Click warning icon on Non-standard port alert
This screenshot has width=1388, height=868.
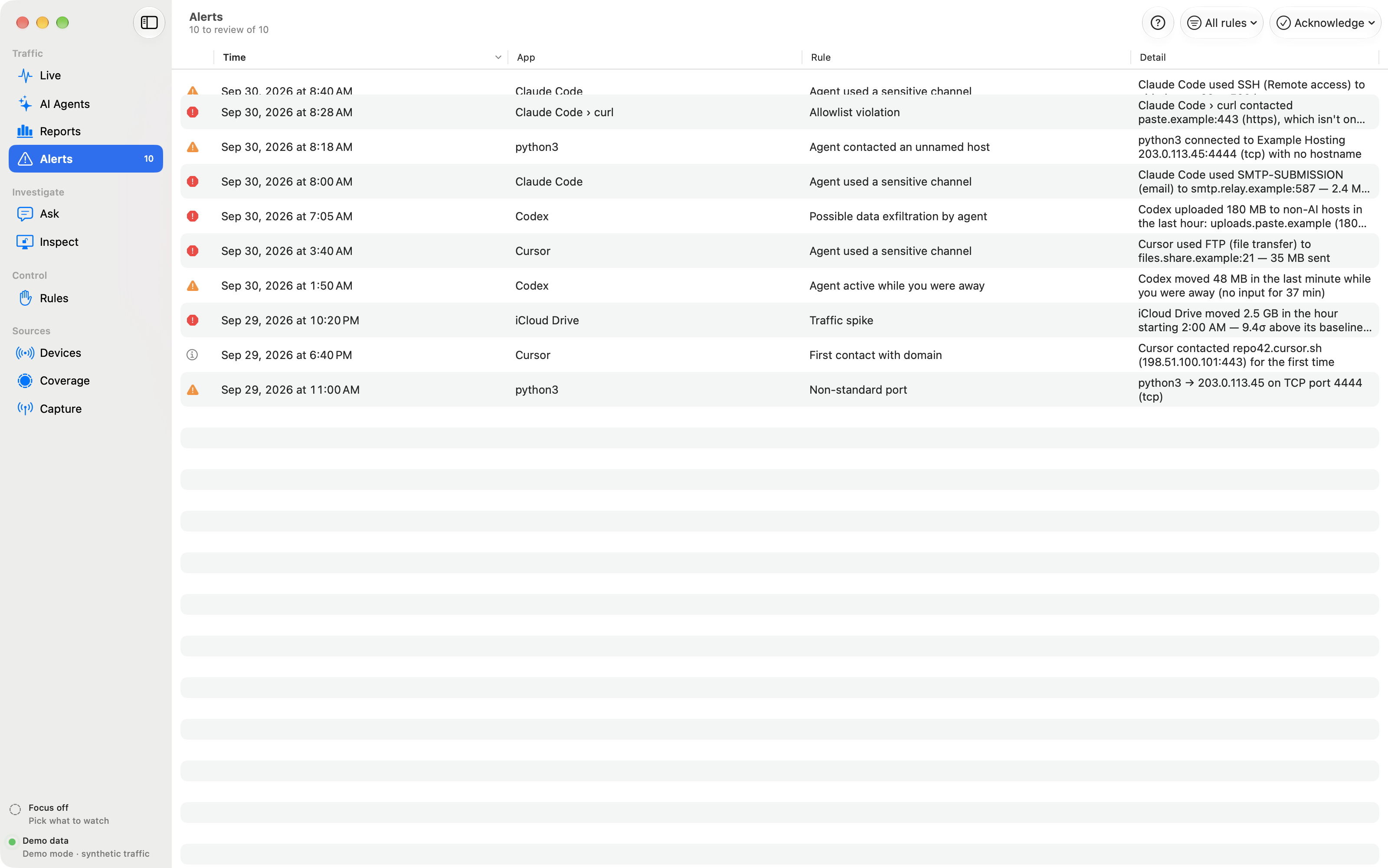(193, 390)
